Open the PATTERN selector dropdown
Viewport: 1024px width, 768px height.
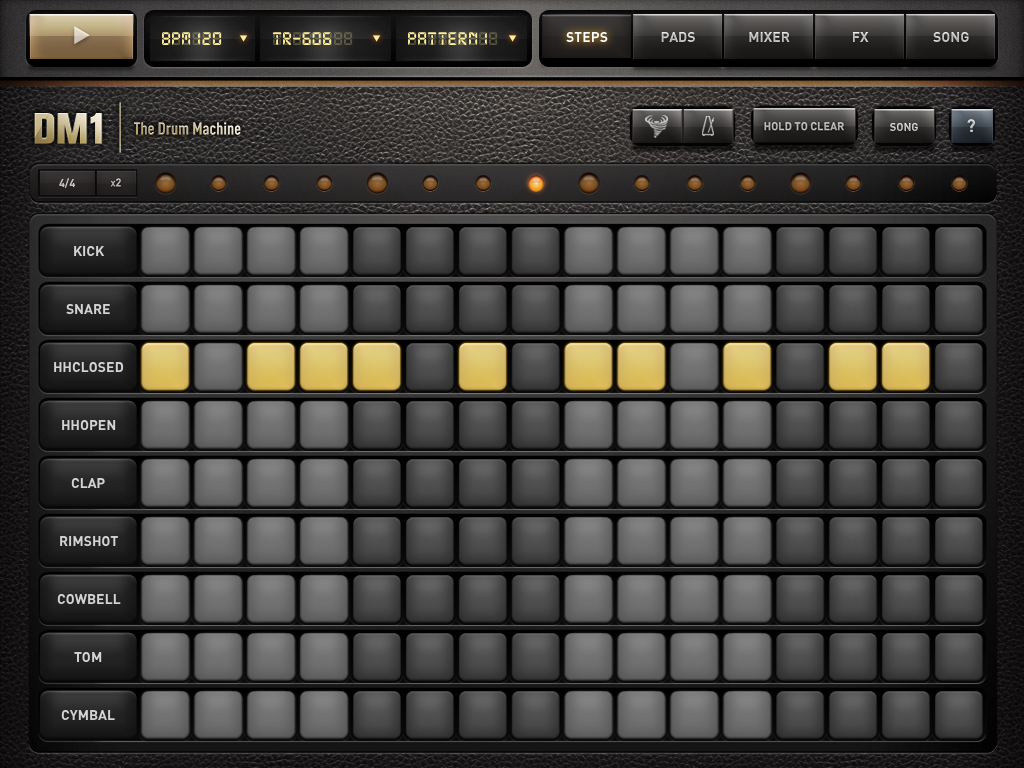[x=461, y=39]
